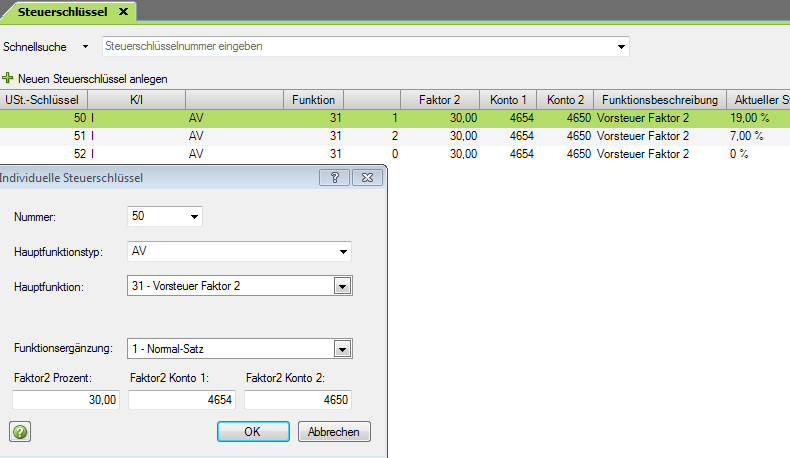Click the Faktor2 Konto 1 input field

click(182, 400)
